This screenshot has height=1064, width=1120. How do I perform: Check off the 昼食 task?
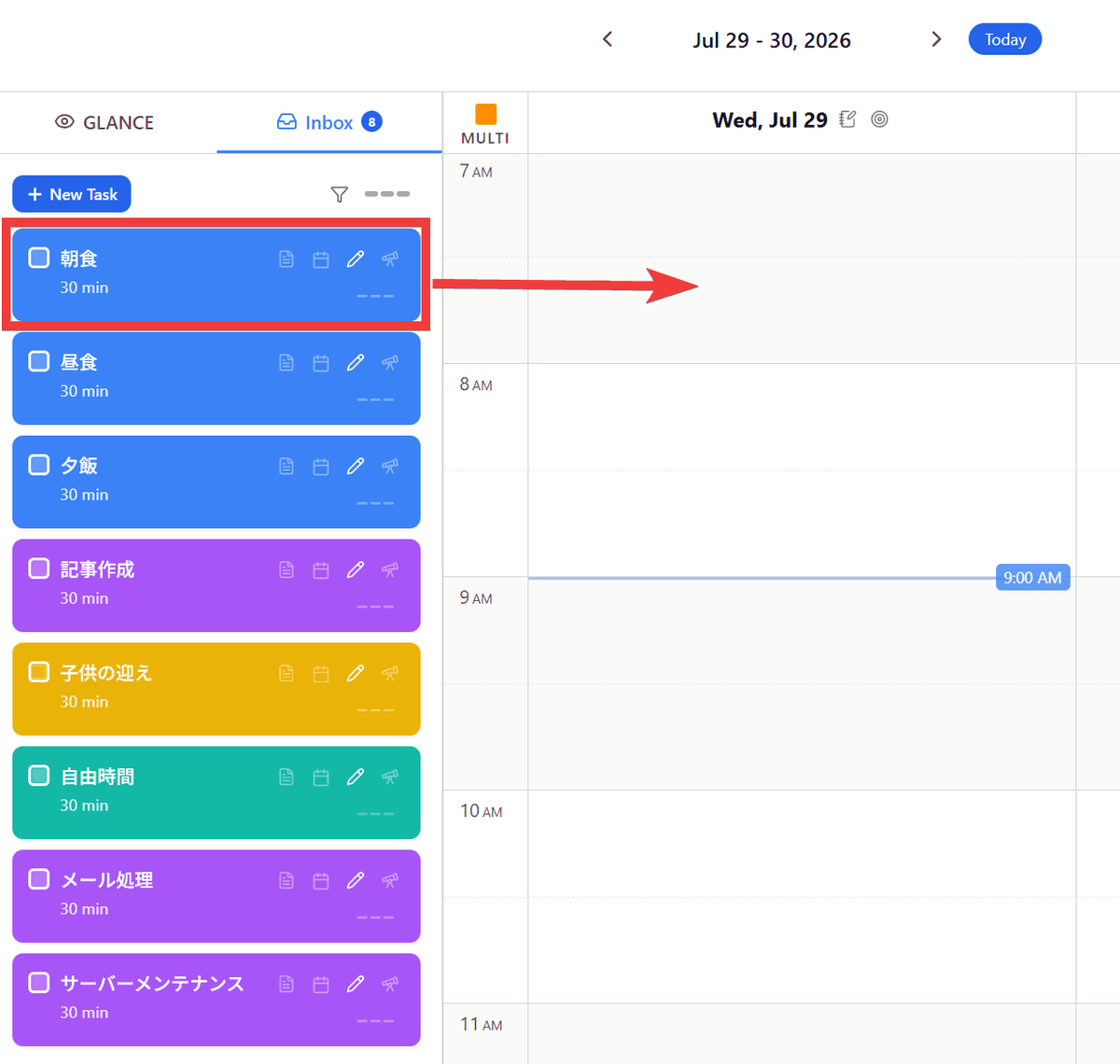pos(39,361)
